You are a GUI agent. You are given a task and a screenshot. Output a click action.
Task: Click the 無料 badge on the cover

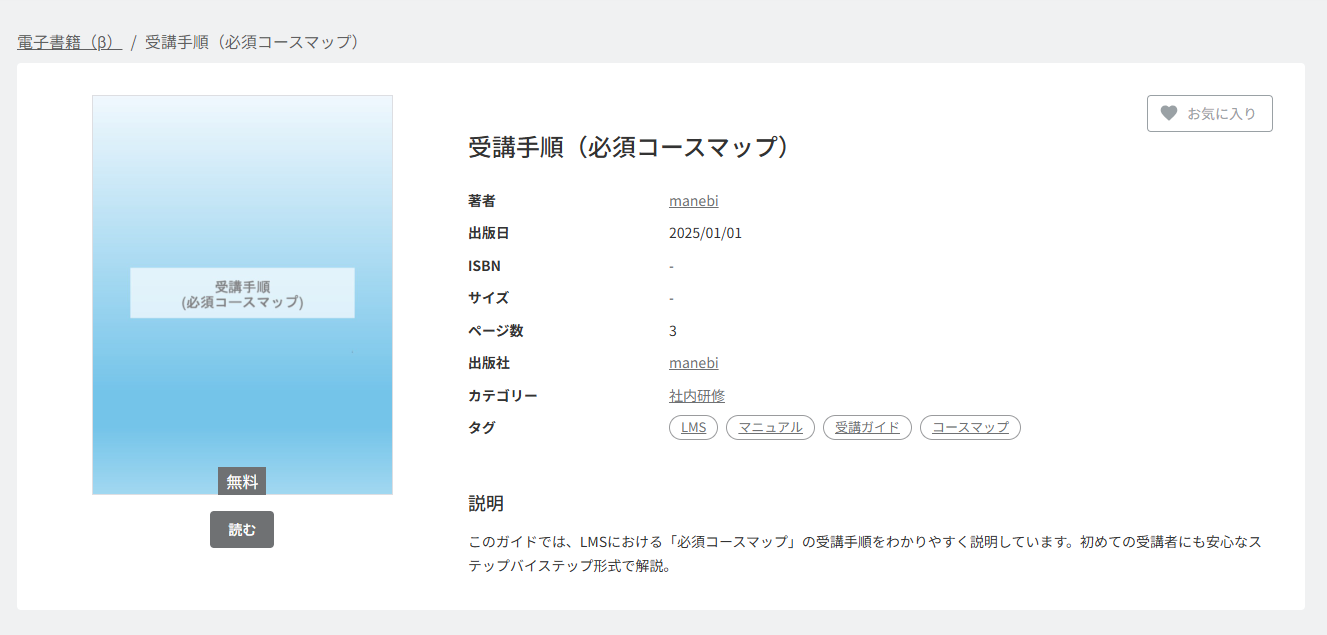pos(242,482)
